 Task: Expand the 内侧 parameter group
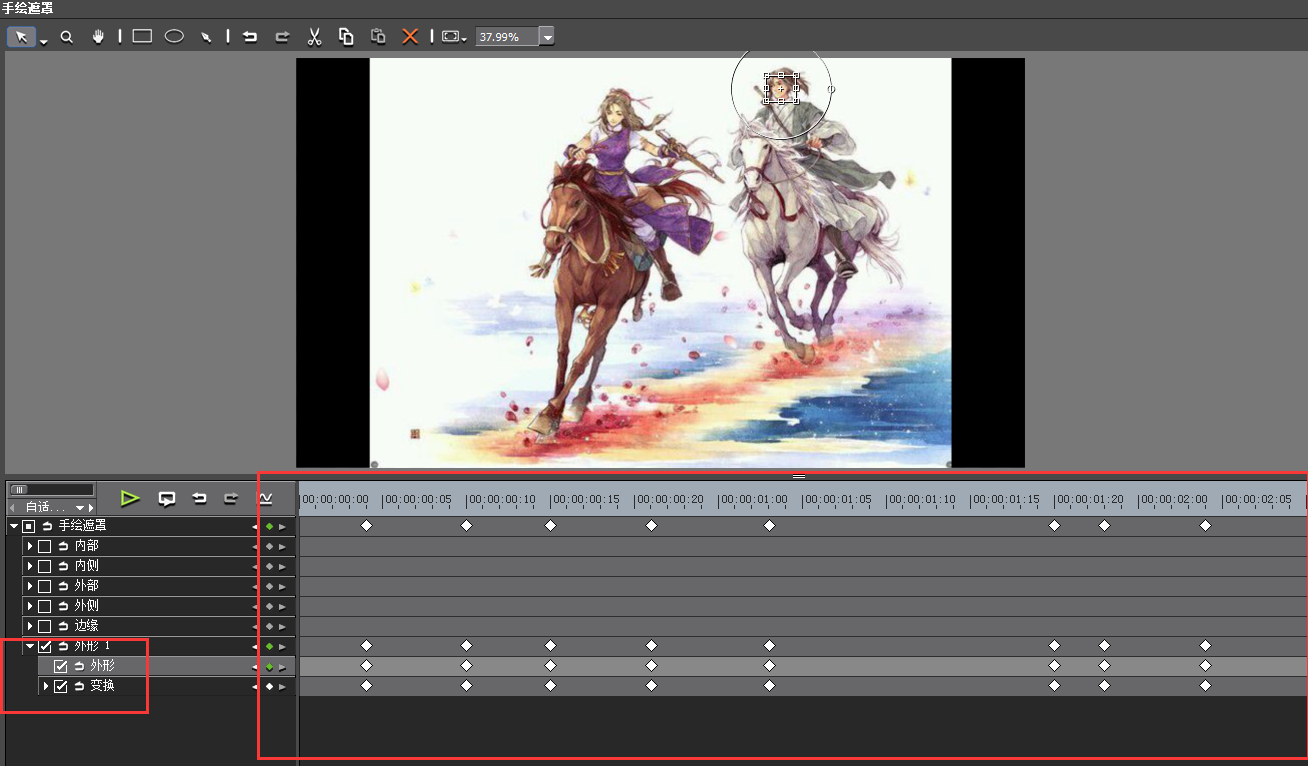[x=29, y=566]
